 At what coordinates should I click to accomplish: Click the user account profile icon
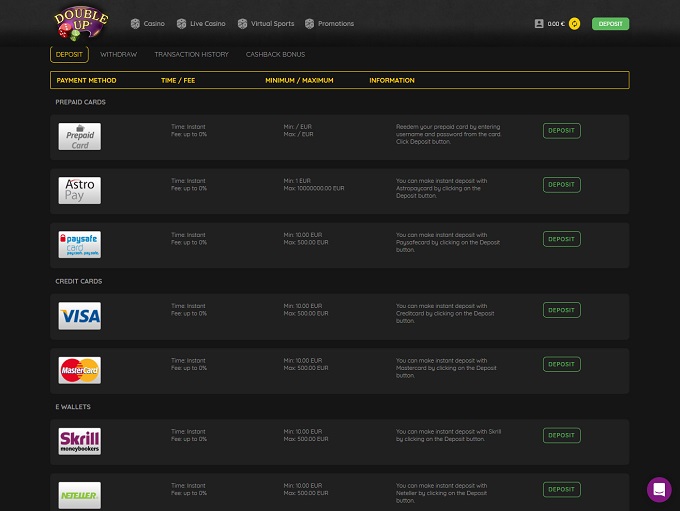[x=539, y=23]
